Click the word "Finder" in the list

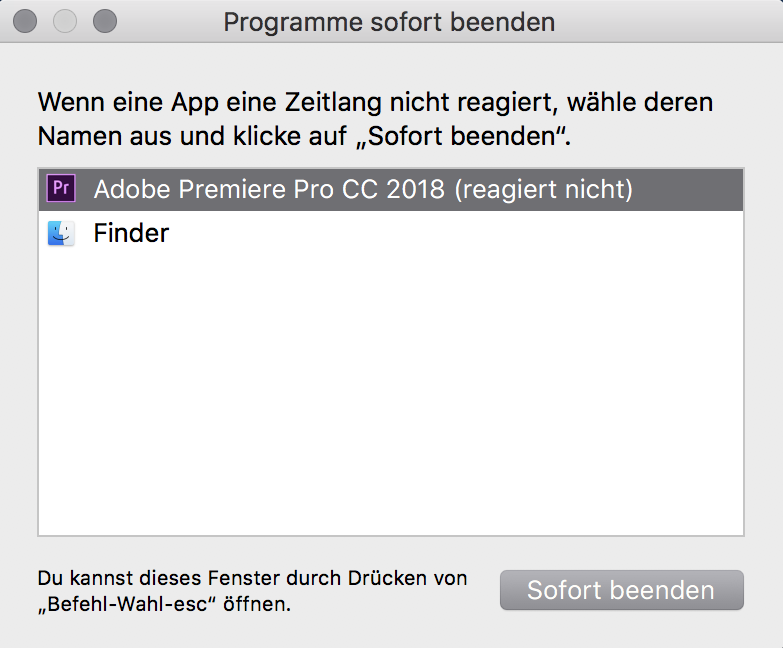click(x=131, y=234)
